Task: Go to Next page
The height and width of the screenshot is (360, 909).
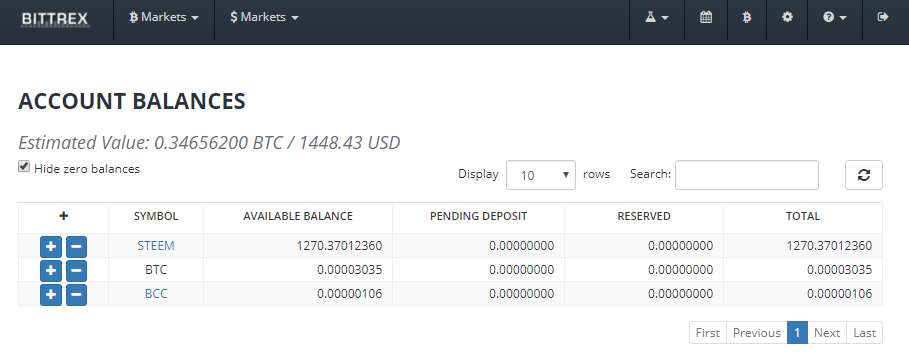Action: [827, 333]
